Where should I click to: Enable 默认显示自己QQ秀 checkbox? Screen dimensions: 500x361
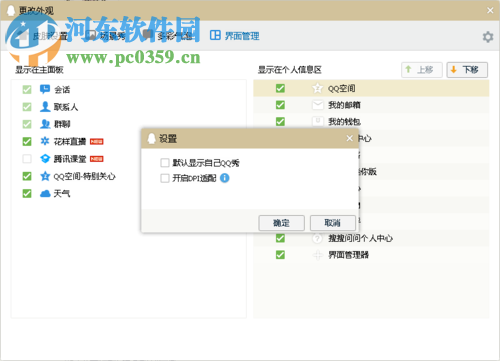(165, 163)
